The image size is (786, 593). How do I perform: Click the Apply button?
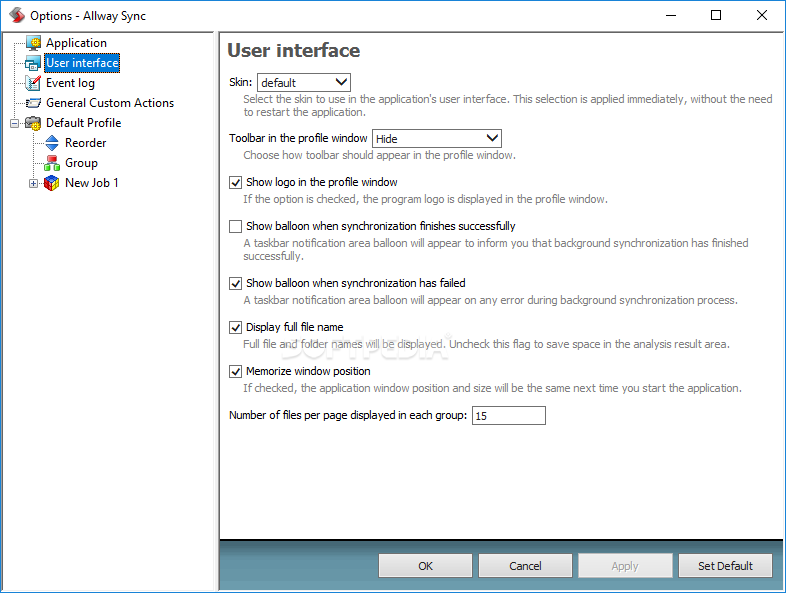coord(625,566)
